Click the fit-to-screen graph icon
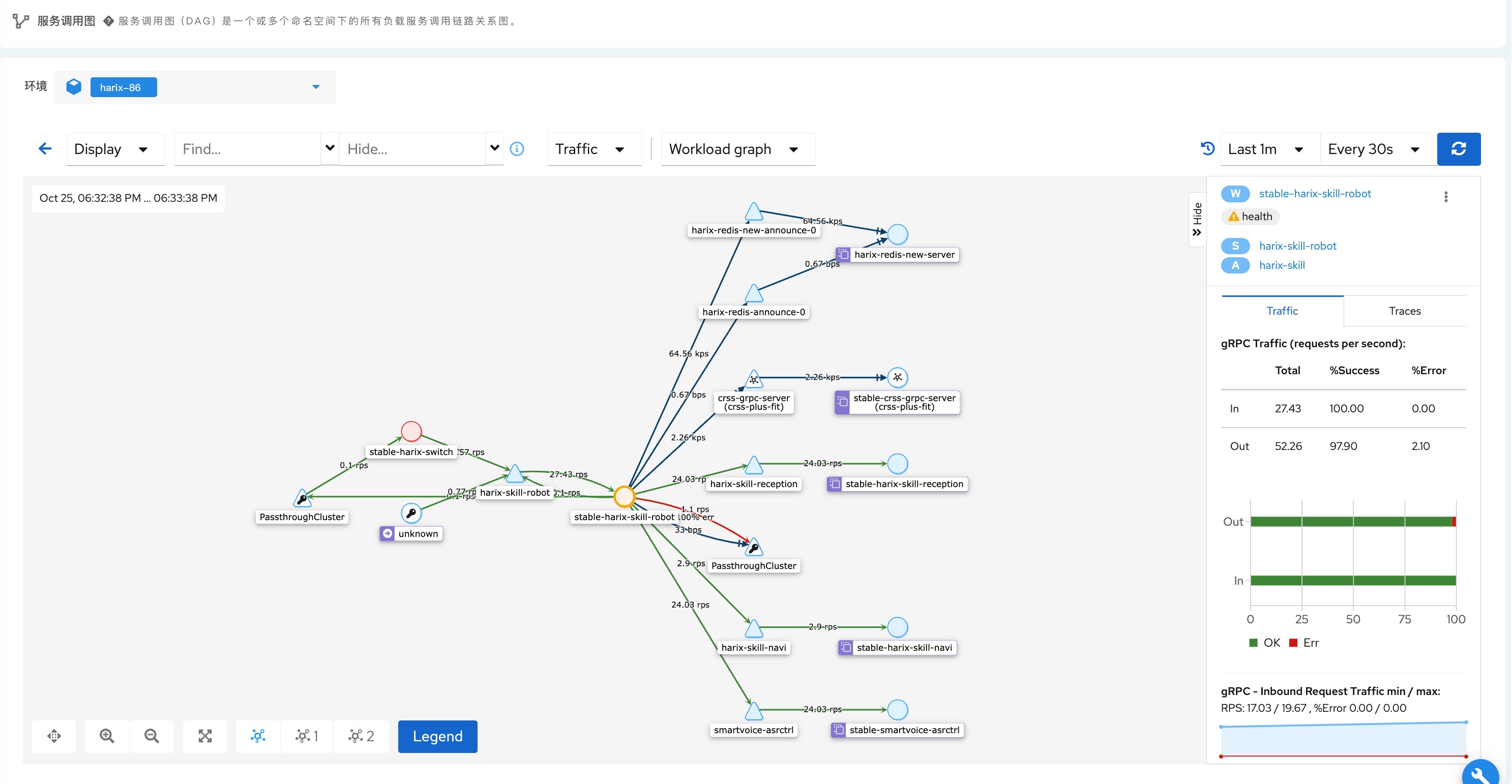 [205, 736]
